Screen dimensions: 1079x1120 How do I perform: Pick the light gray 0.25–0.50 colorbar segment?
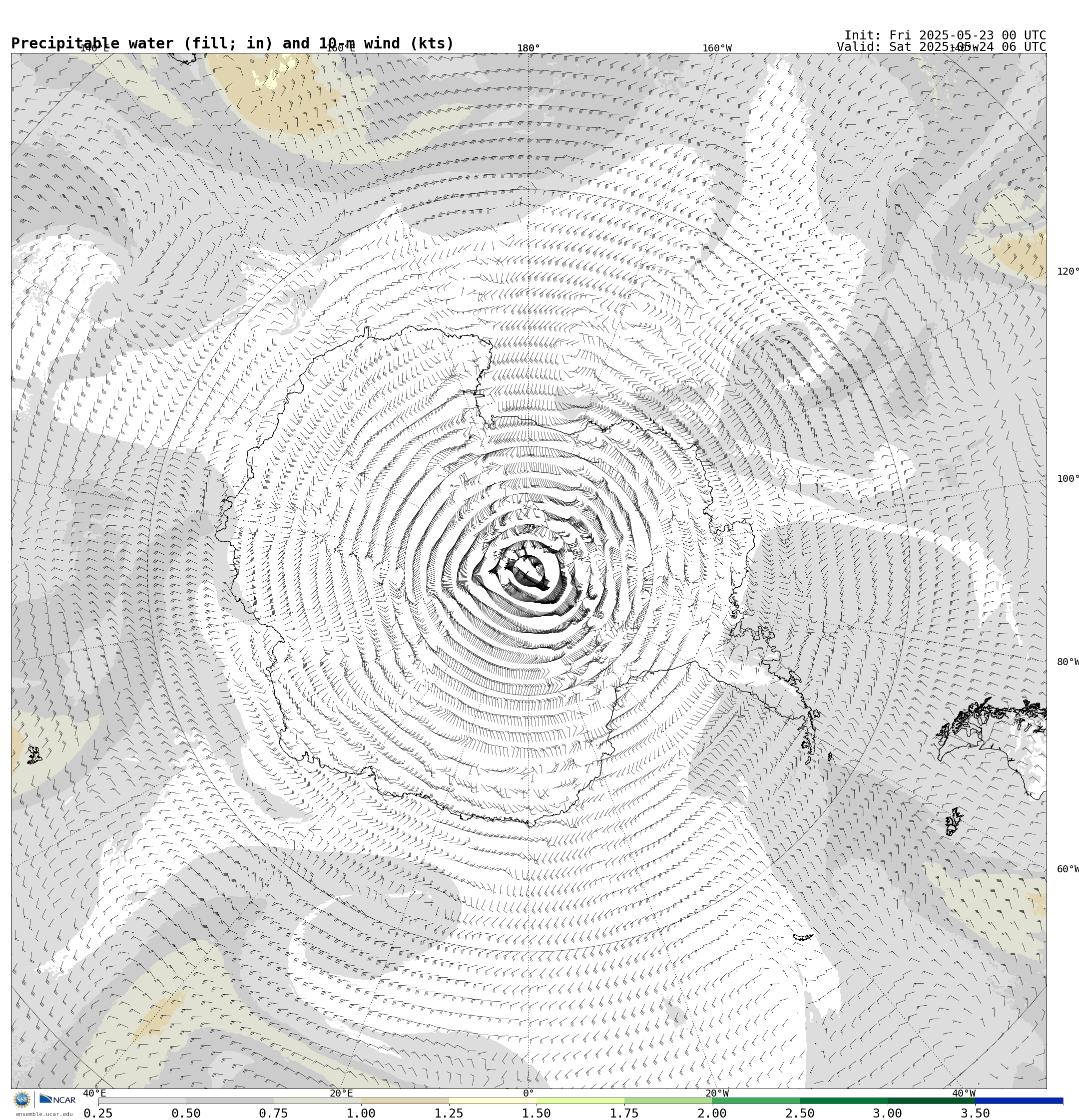142,1101
